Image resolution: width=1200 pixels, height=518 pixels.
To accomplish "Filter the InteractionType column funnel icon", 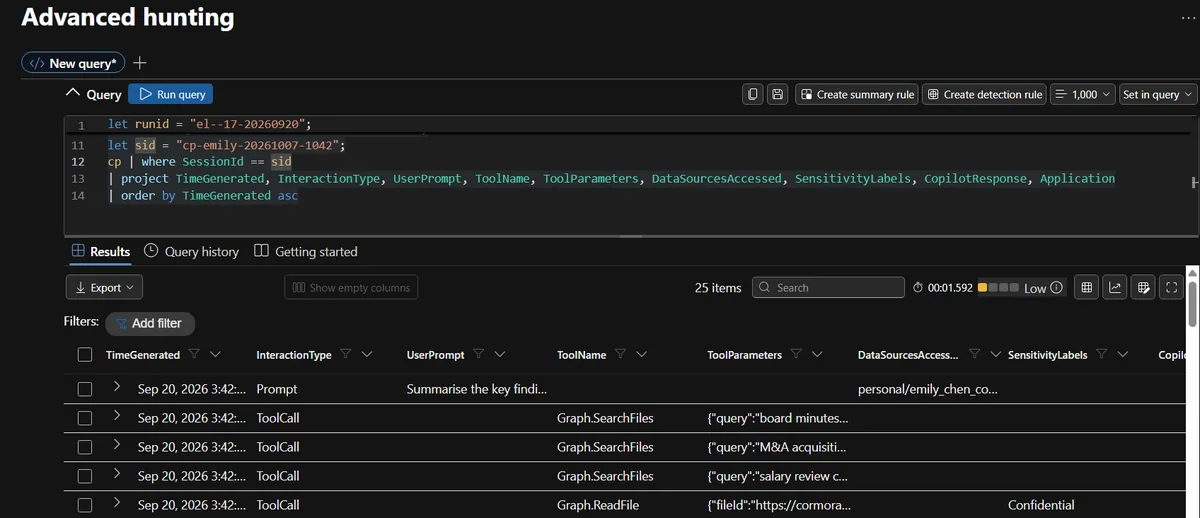I will point(345,354).
